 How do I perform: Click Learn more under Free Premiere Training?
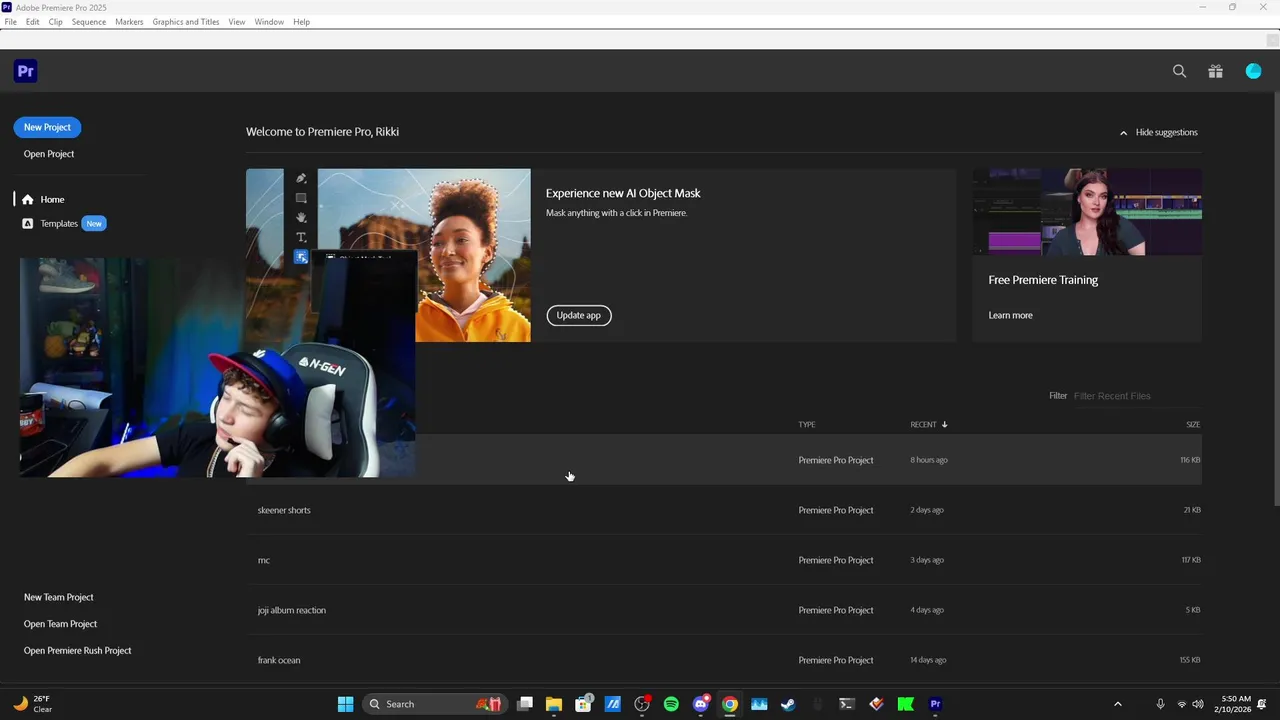pyautogui.click(x=1010, y=315)
